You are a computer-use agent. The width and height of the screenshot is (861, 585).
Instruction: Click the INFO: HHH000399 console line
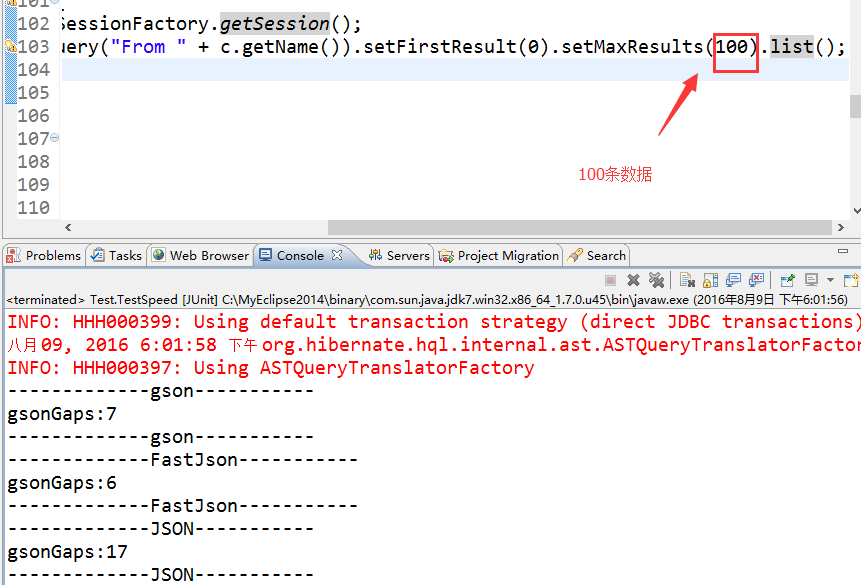point(434,322)
